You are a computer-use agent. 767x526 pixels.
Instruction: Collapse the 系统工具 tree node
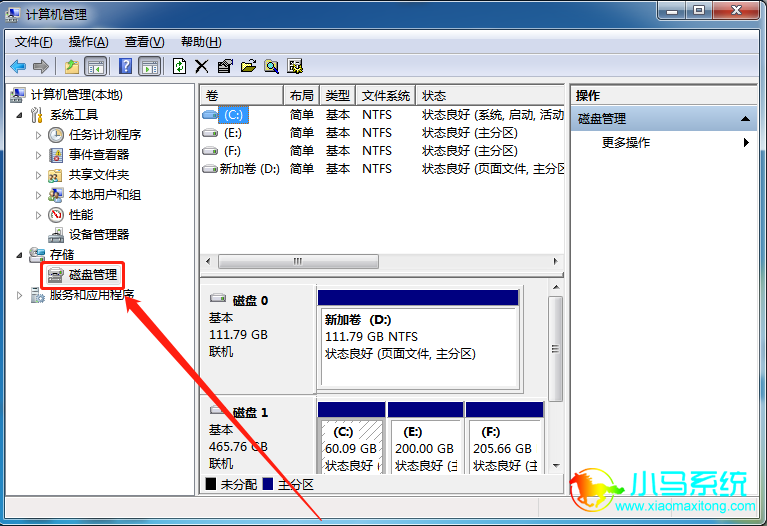tap(20, 115)
